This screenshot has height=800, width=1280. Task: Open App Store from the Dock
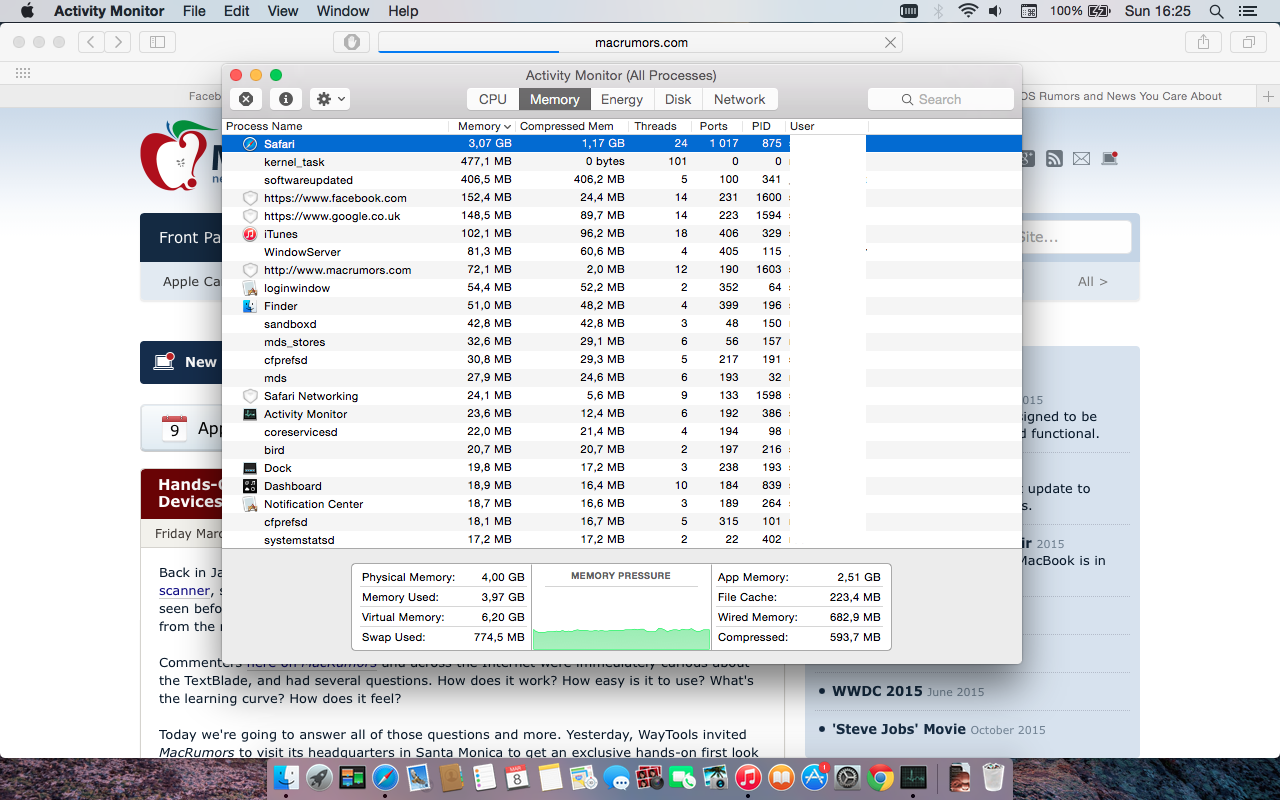(815, 777)
